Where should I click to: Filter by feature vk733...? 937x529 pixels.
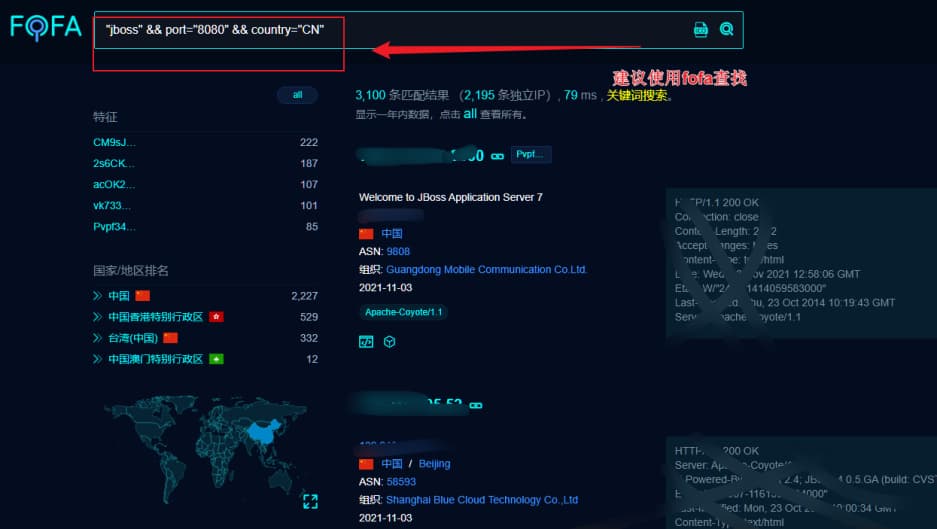pos(112,206)
